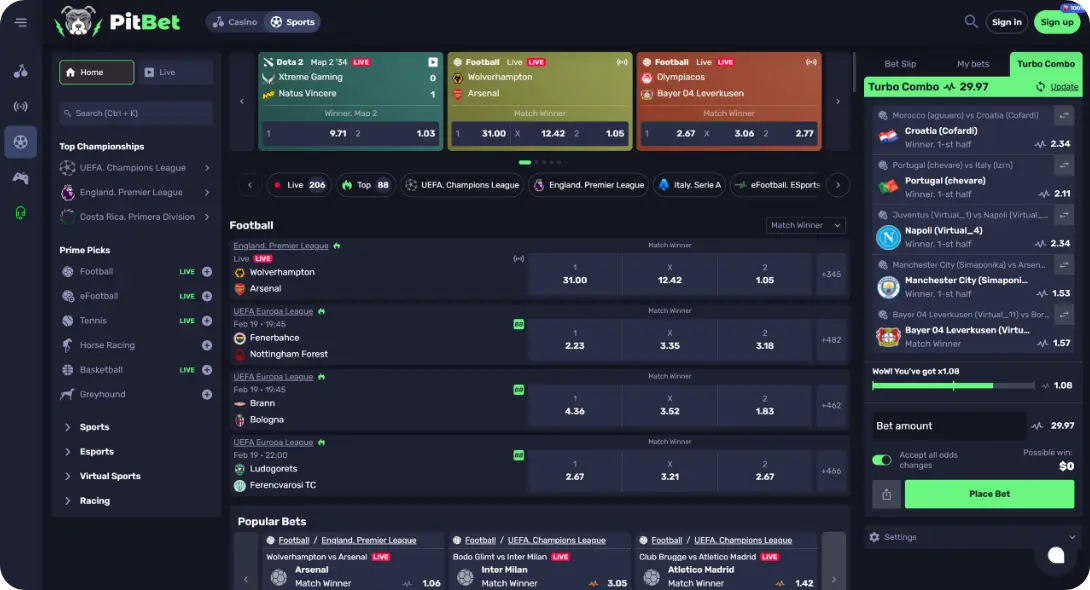Add Horse Racing with its plus icon
1090x590 pixels.
tap(207, 345)
